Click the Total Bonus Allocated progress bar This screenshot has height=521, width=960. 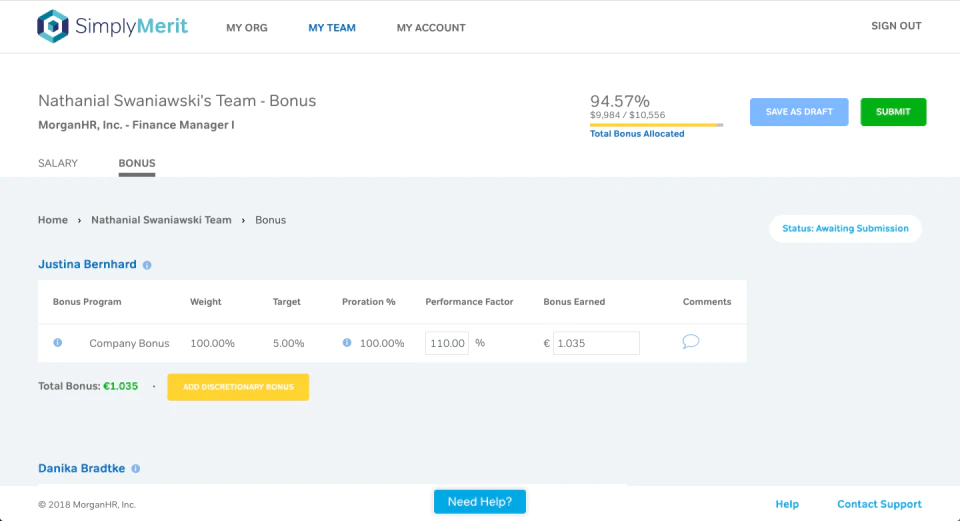(x=656, y=125)
